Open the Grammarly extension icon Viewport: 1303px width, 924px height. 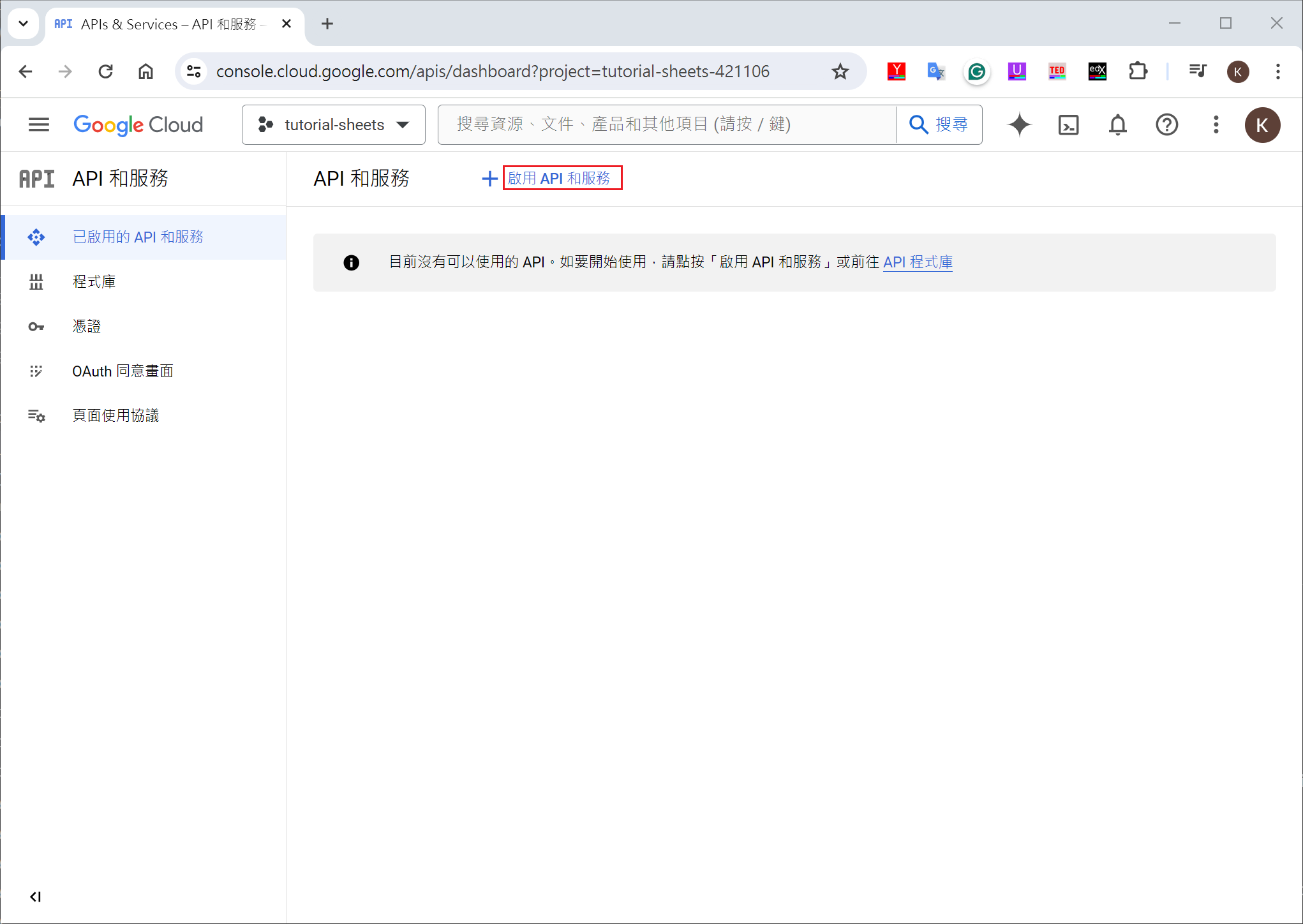coord(976,71)
